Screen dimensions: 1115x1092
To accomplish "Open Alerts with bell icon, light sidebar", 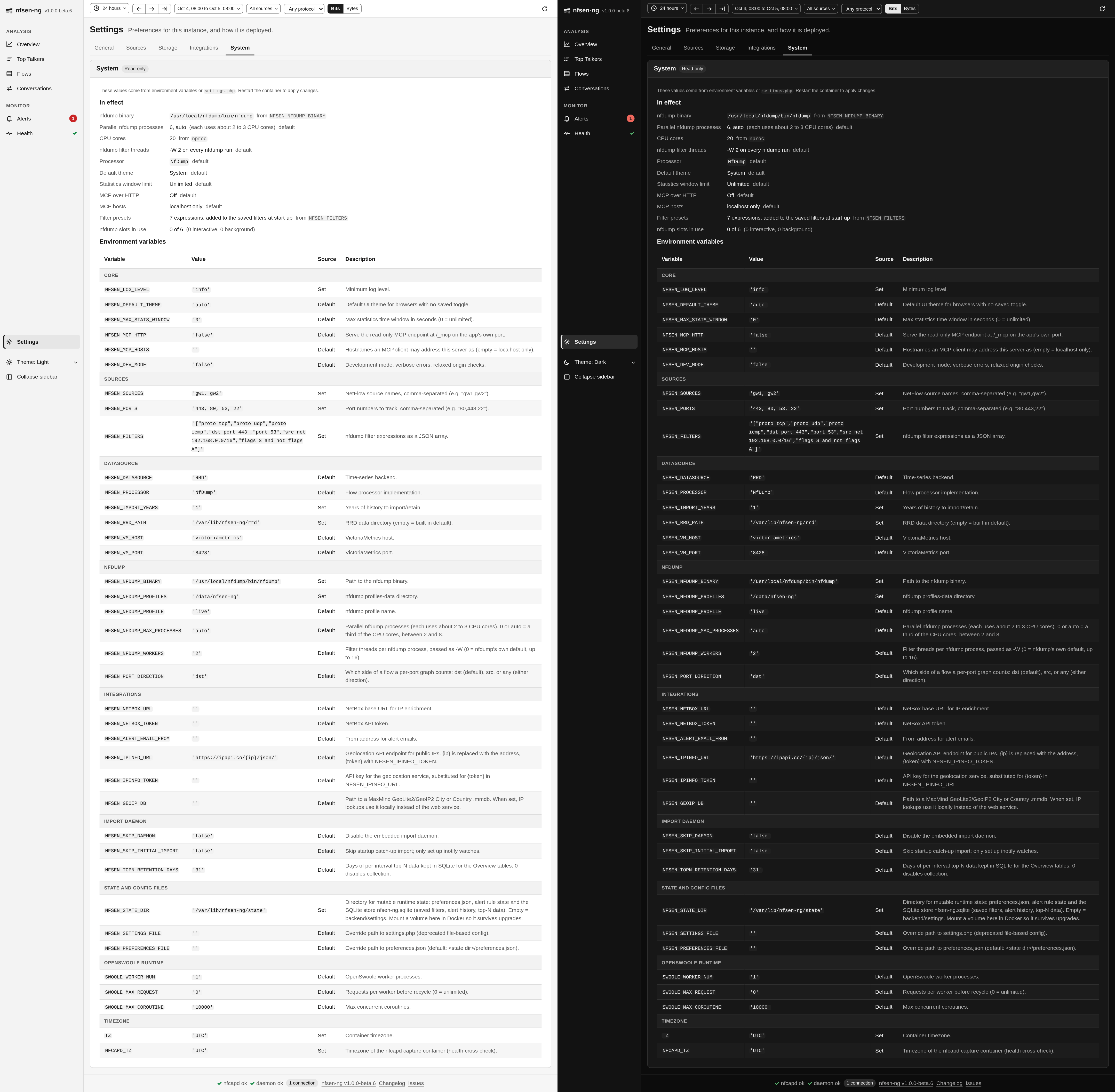I will (41, 119).
